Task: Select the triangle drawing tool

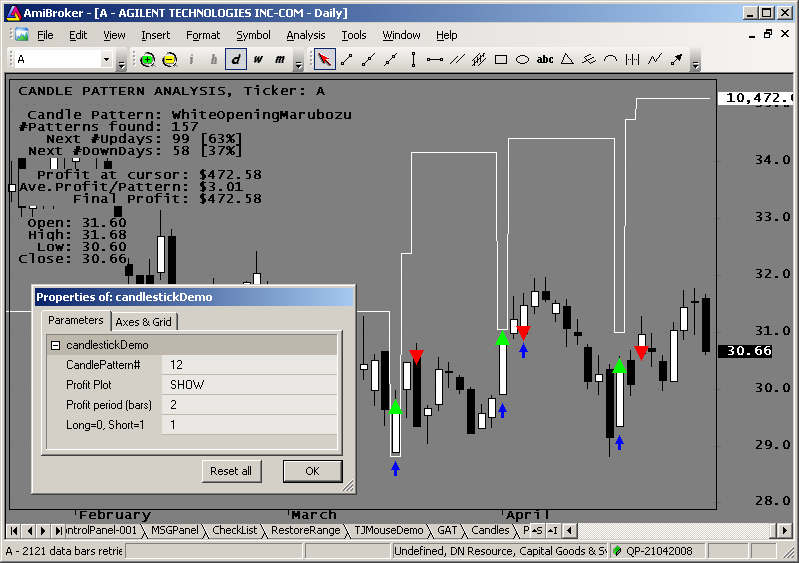Action: [x=567, y=59]
